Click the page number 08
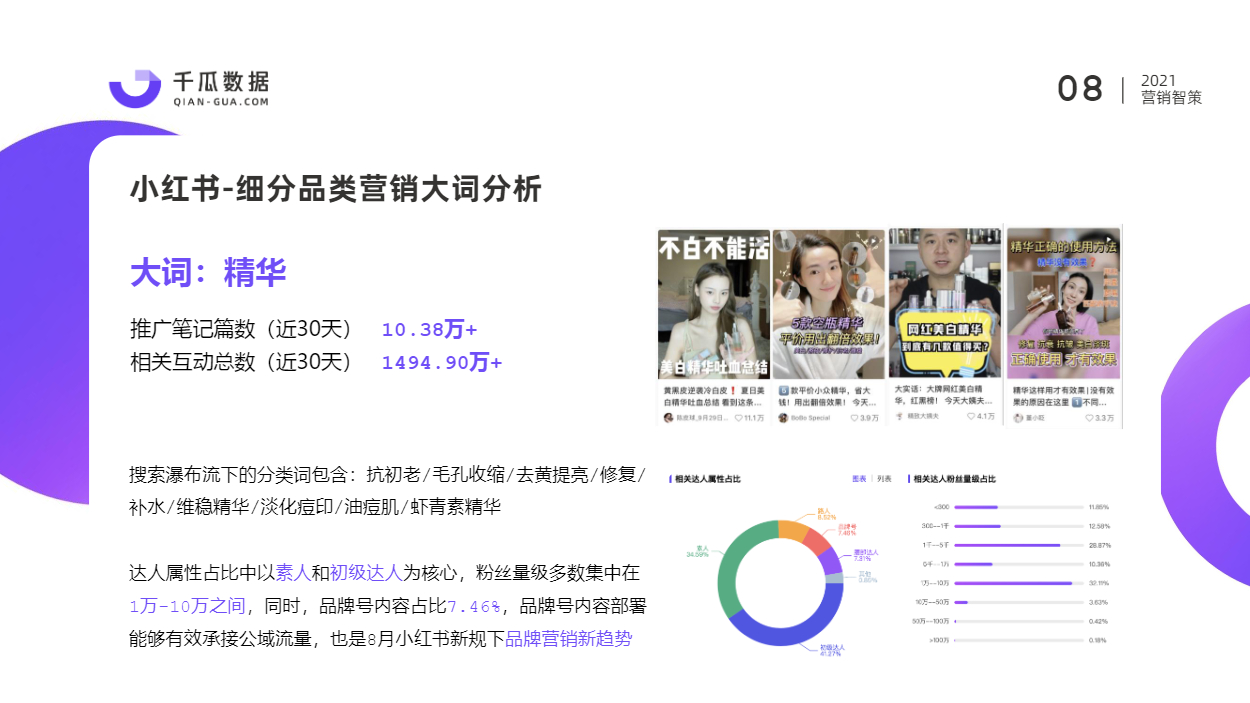 coord(1080,89)
